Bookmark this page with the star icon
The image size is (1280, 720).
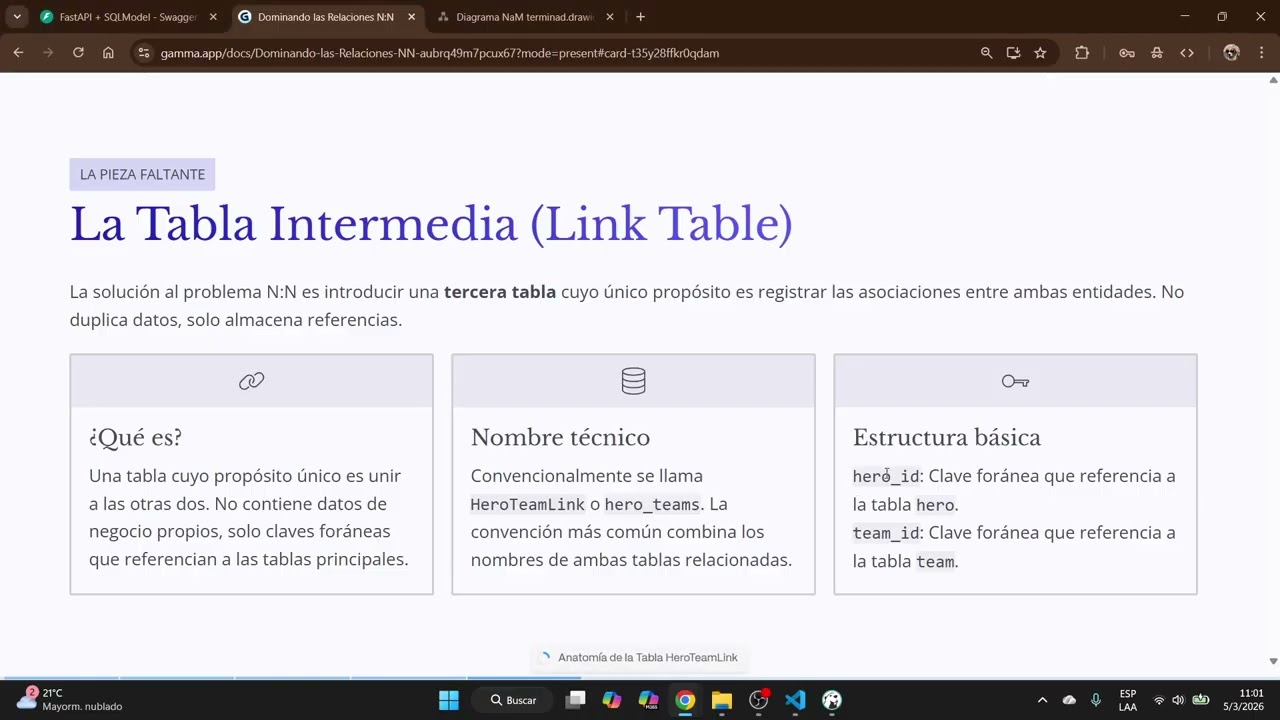click(1040, 53)
